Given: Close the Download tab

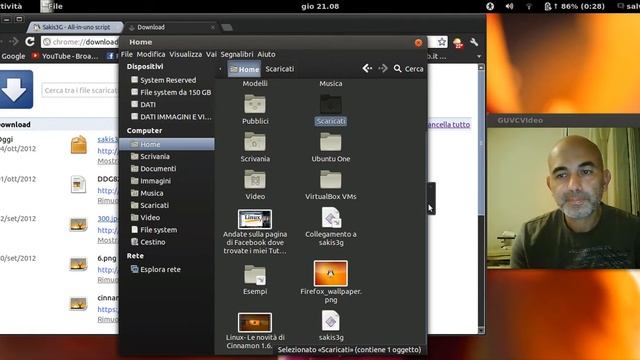Looking at the screenshot, I should 213,27.
